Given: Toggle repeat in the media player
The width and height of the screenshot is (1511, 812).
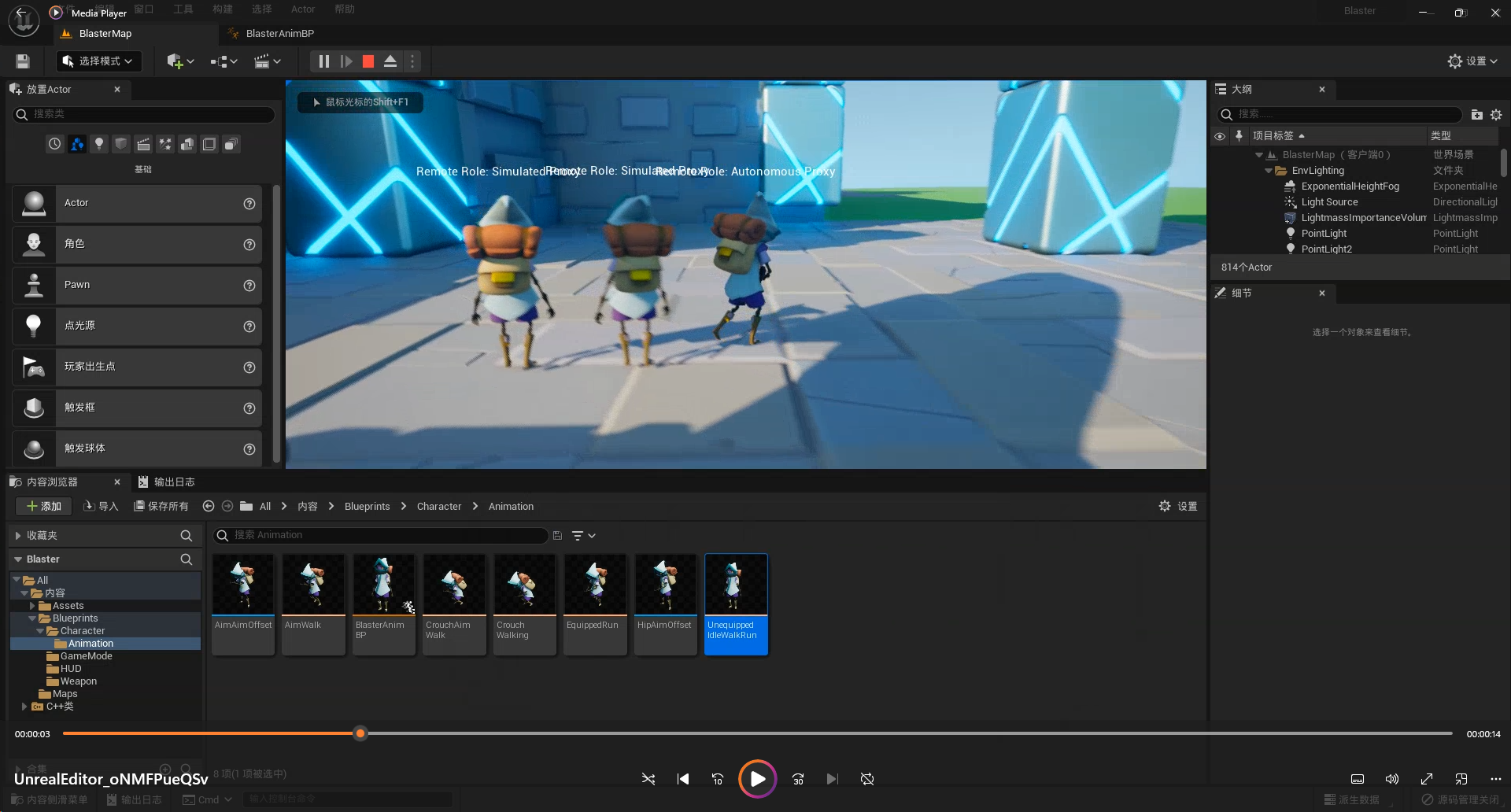Looking at the screenshot, I should pos(867,779).
